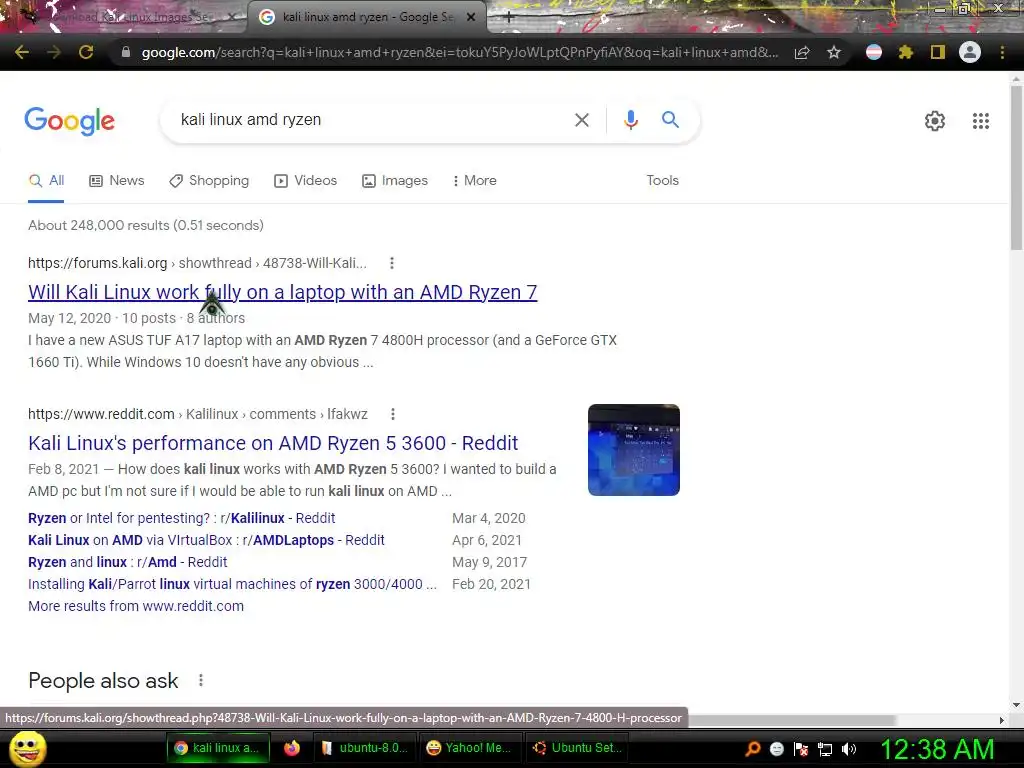Open options beside People also ask
Viewport: 1024px width, 768px height.
[x=201, y=680]
